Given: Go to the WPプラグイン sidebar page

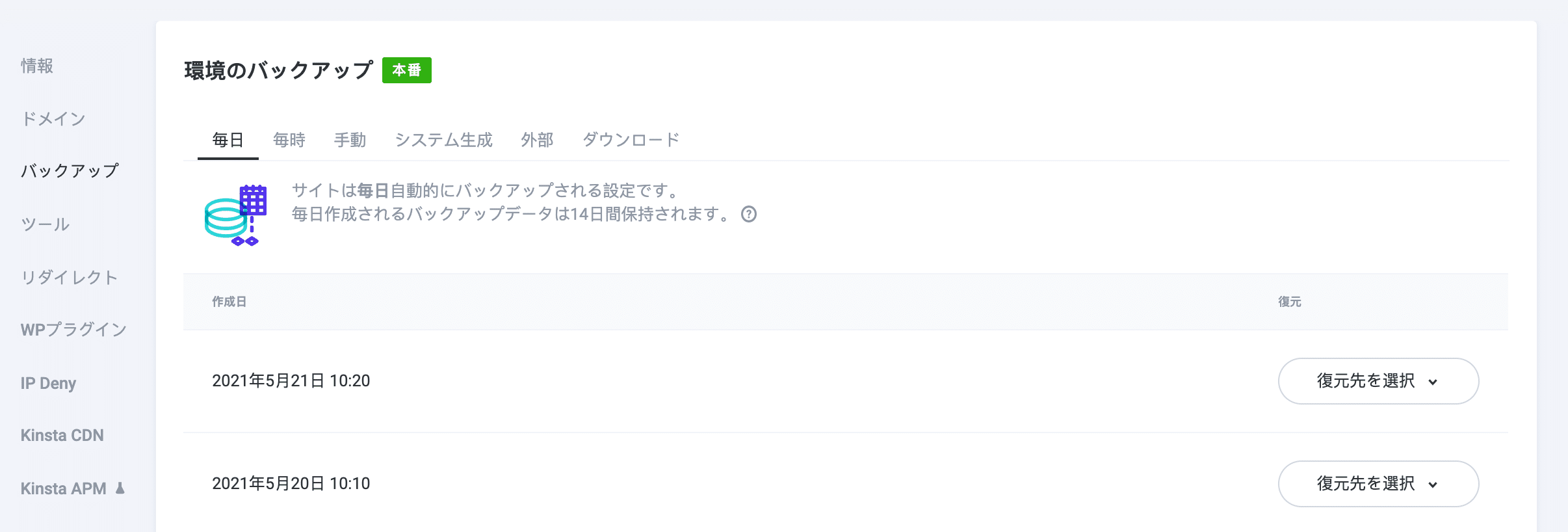Looking at the screenshot, I should 73,330.
